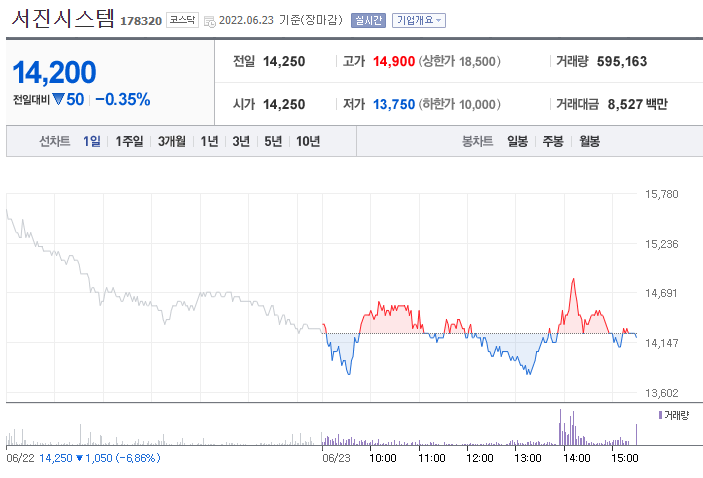Click the change percentage -0.35%

point(122,99)
